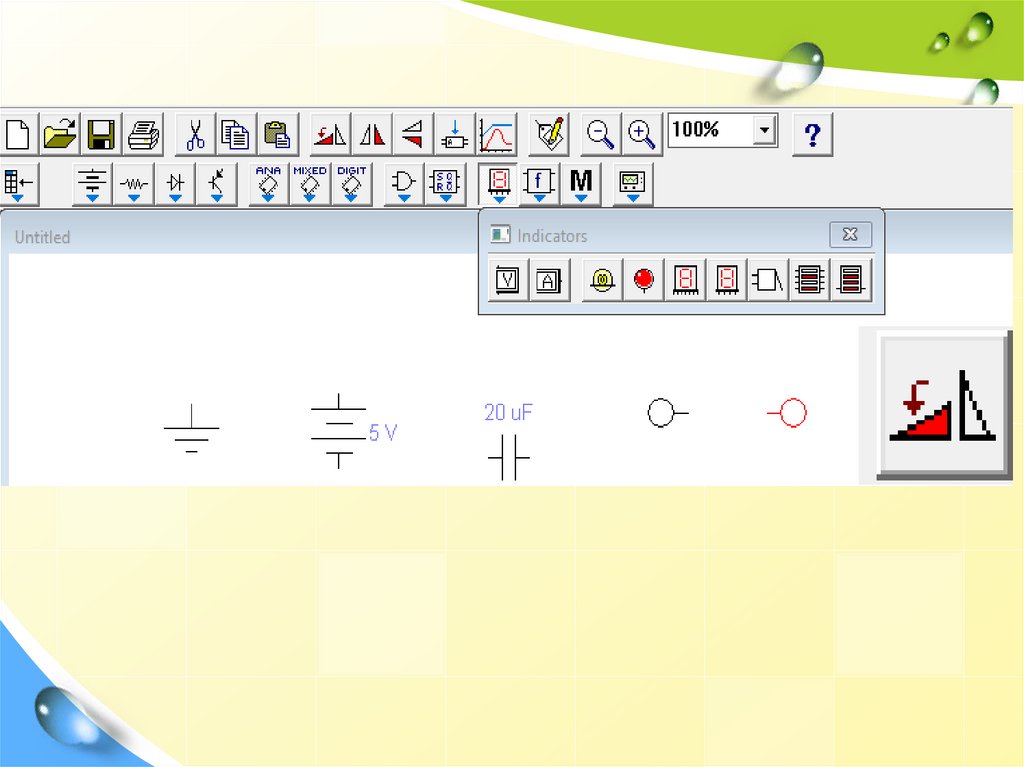
Task: Select the ground symbol on canvas
Action: point(191,428)
